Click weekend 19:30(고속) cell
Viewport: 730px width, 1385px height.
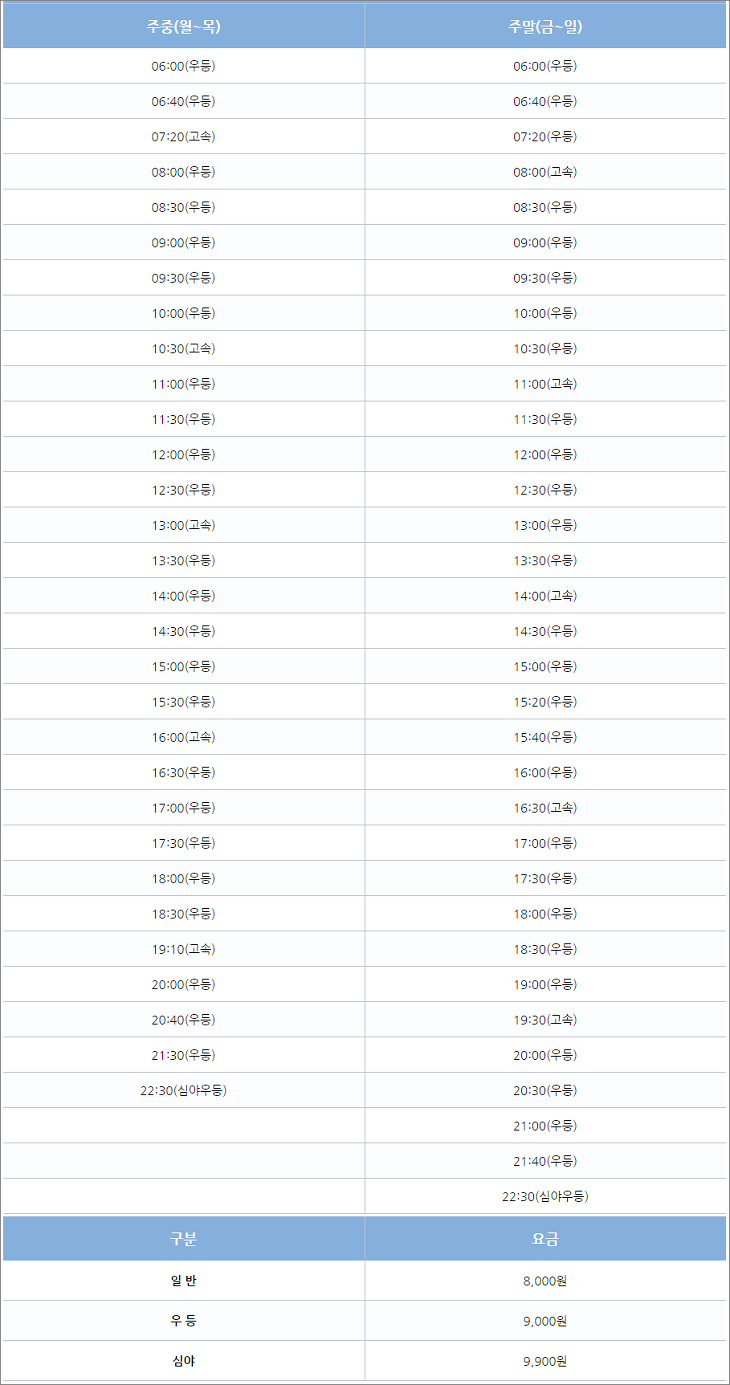pos(545,1020)
